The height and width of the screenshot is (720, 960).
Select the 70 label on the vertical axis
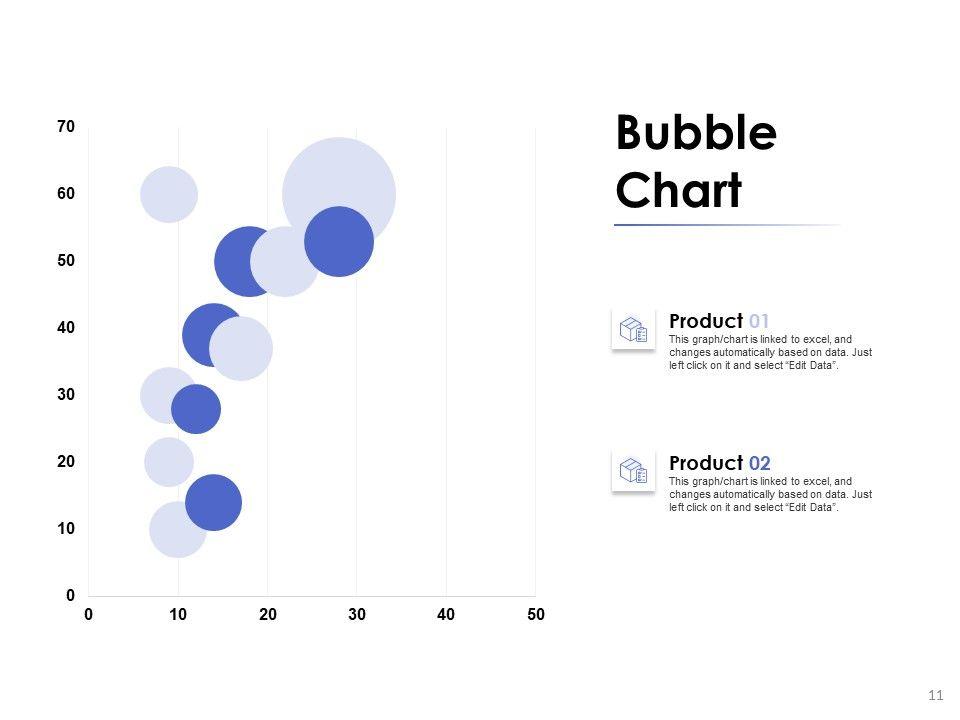(66, 127)
